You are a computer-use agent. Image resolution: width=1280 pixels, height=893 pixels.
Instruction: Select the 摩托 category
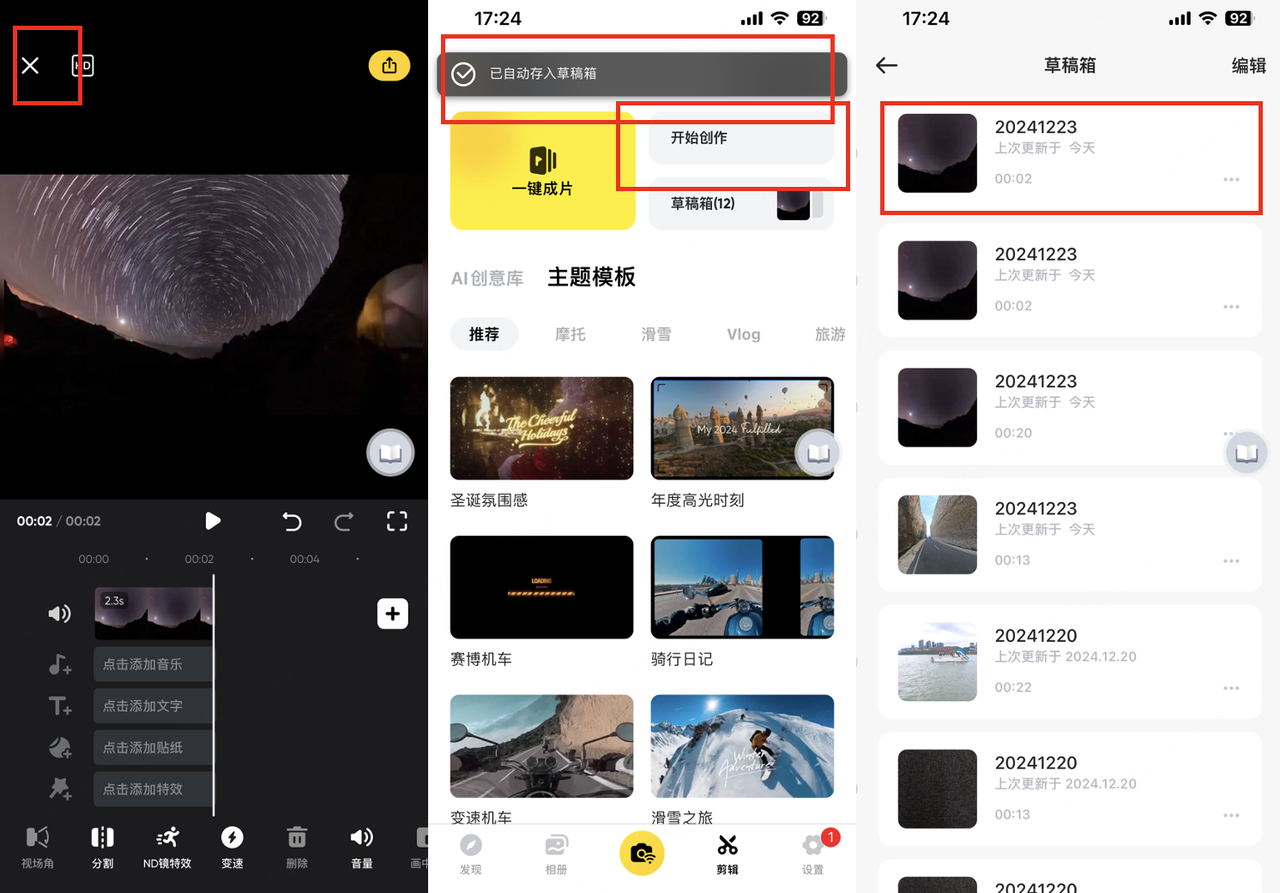coord(570,334)
